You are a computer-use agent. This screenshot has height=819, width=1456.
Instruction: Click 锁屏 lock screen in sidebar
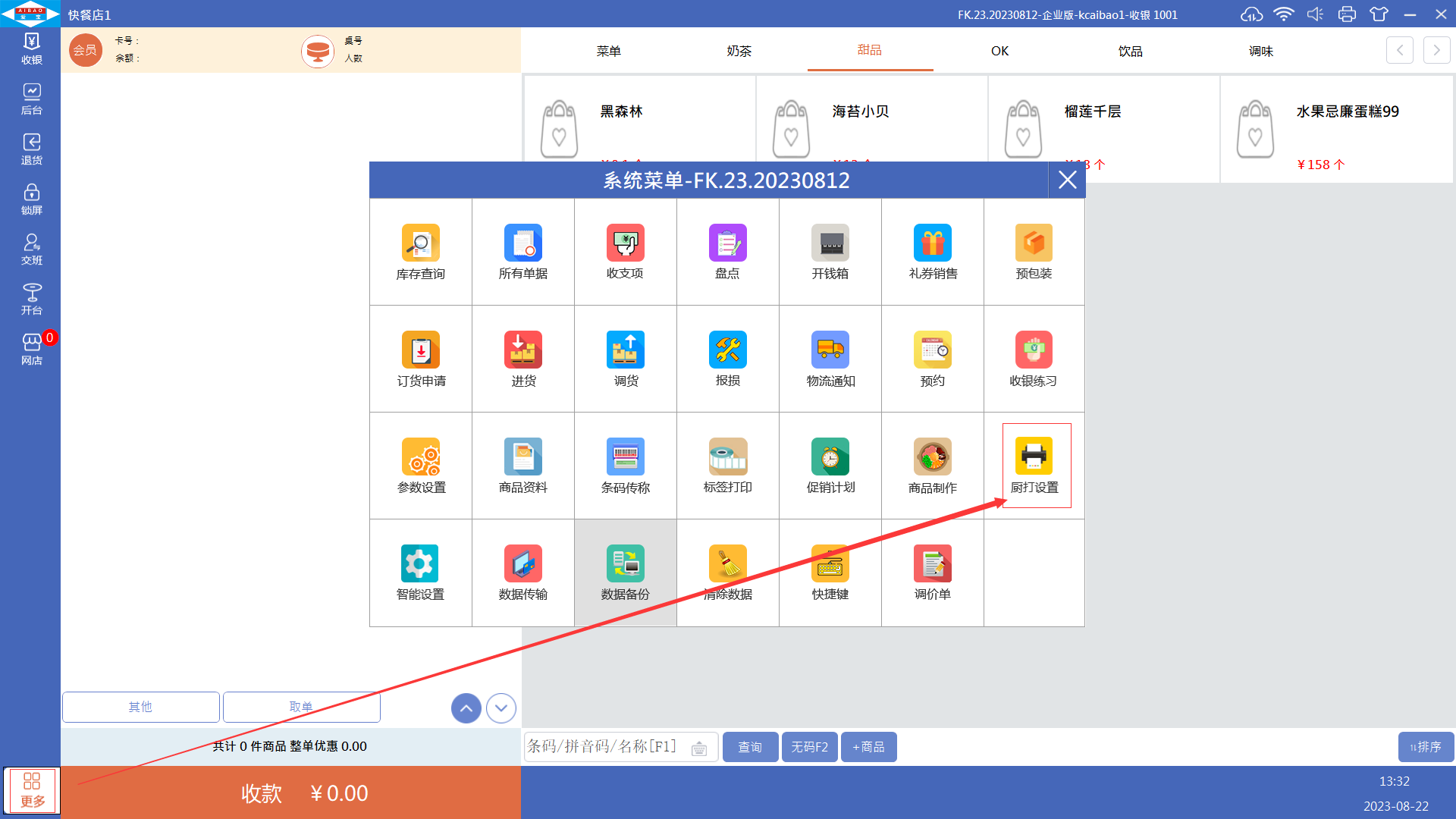31,199
